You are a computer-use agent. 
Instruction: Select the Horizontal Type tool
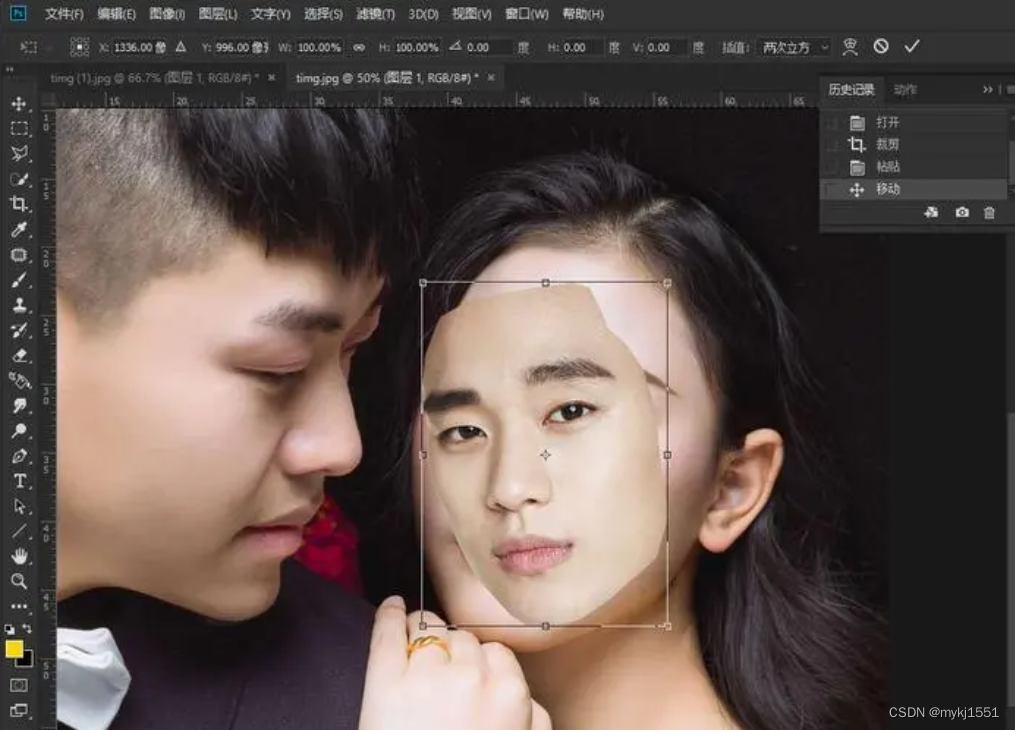(19, 481)
